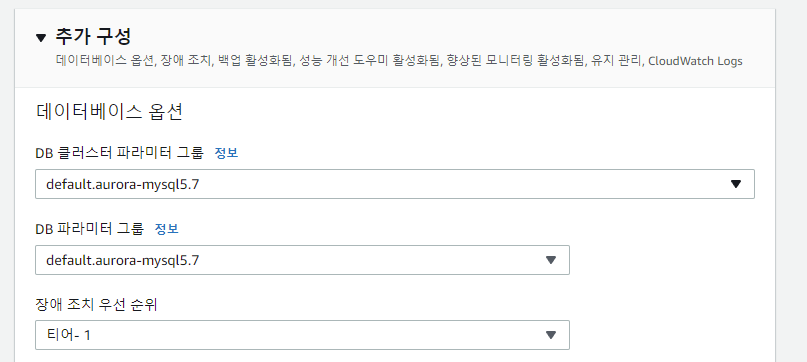This screenshot has height=362, width=807.
Task: Click the 추가 구성 section title
Action: pyautogui.click(x=93, y=37)
